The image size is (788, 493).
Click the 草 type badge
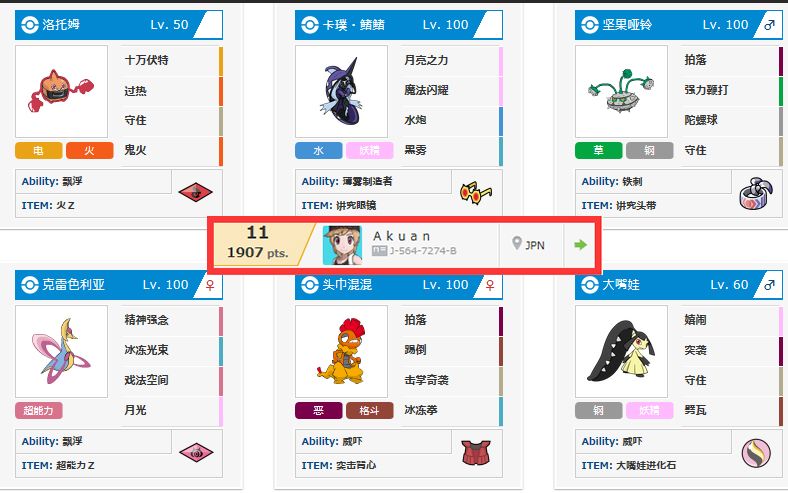coord(599,150)
